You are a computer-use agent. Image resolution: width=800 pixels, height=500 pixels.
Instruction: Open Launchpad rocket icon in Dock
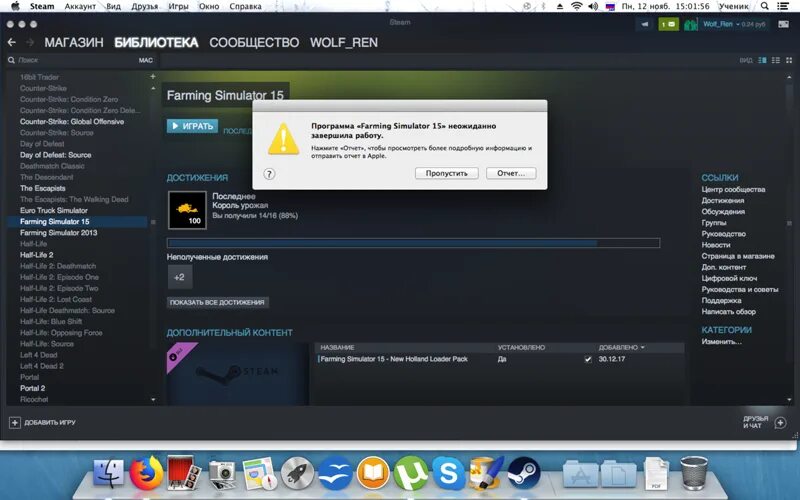click(297, 473)
